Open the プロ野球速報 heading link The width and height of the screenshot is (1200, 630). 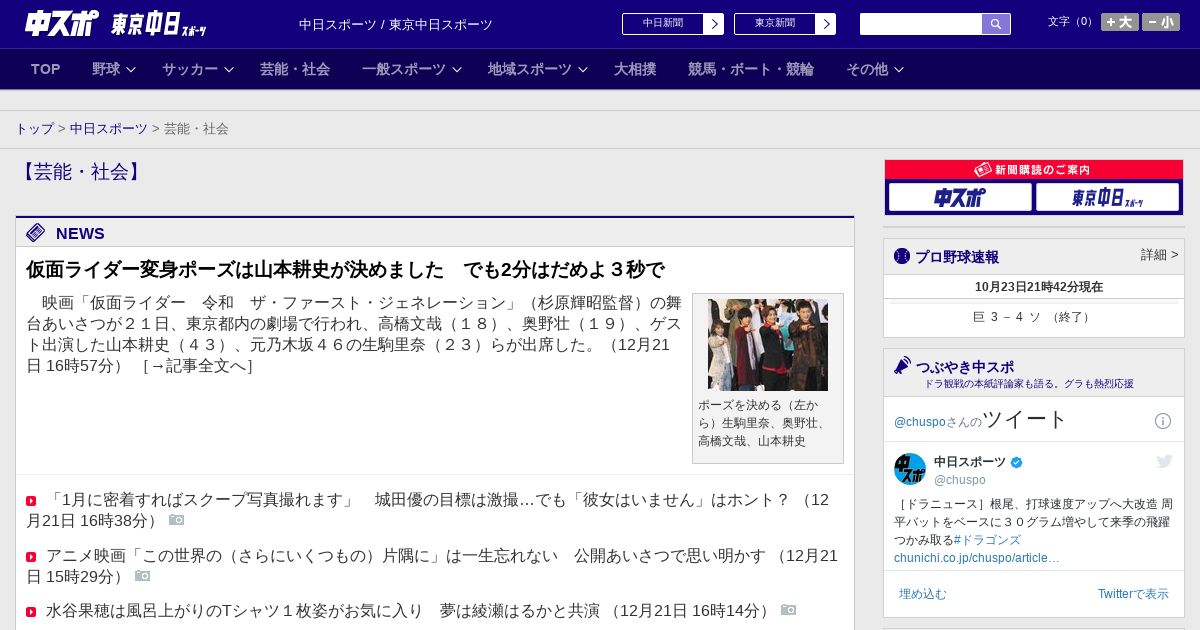[x=957, y=257]
